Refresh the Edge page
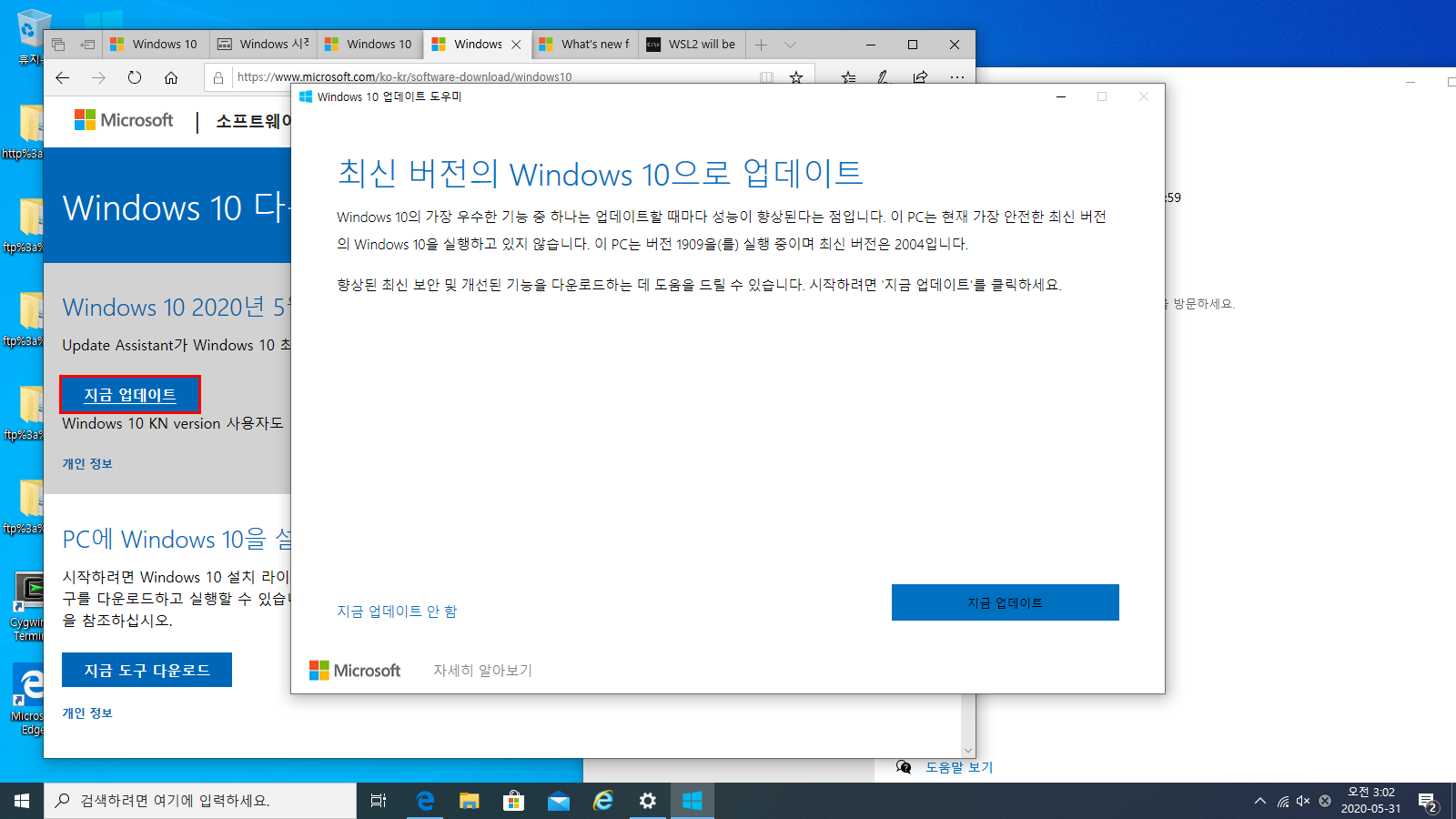 [x=135, y=77]
